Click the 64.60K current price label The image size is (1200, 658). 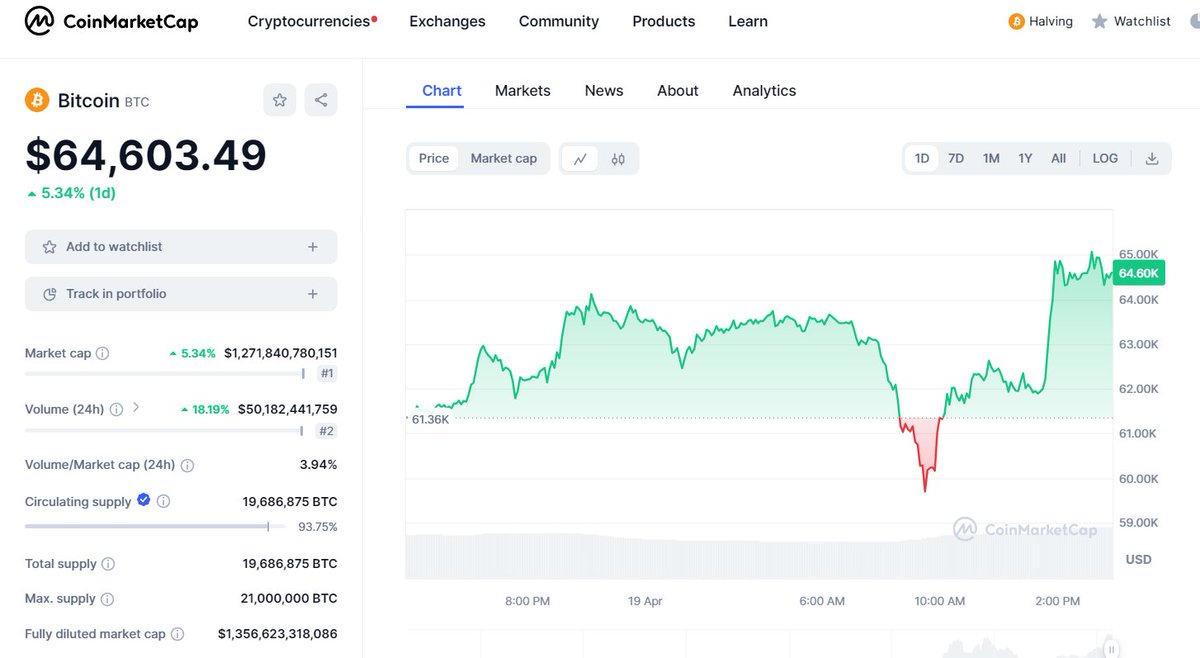pos(1138,273)
